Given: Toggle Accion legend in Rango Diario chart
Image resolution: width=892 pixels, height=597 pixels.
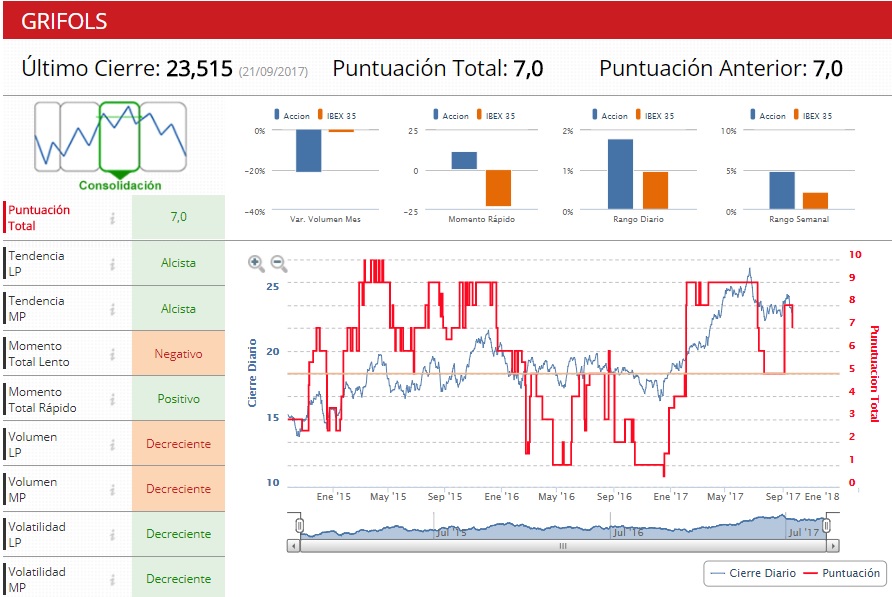Looking at the screenshot, I should (x=610, y=115).
